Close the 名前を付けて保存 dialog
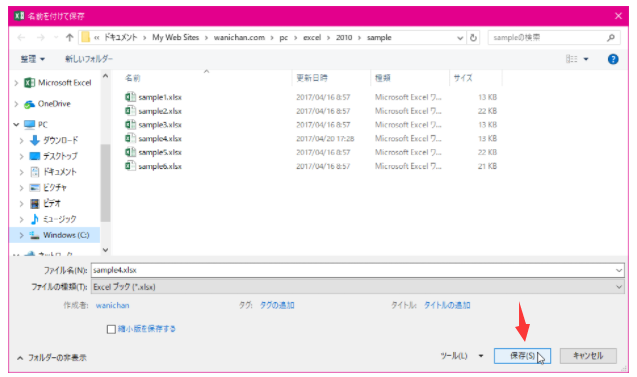 click(618, 16)
